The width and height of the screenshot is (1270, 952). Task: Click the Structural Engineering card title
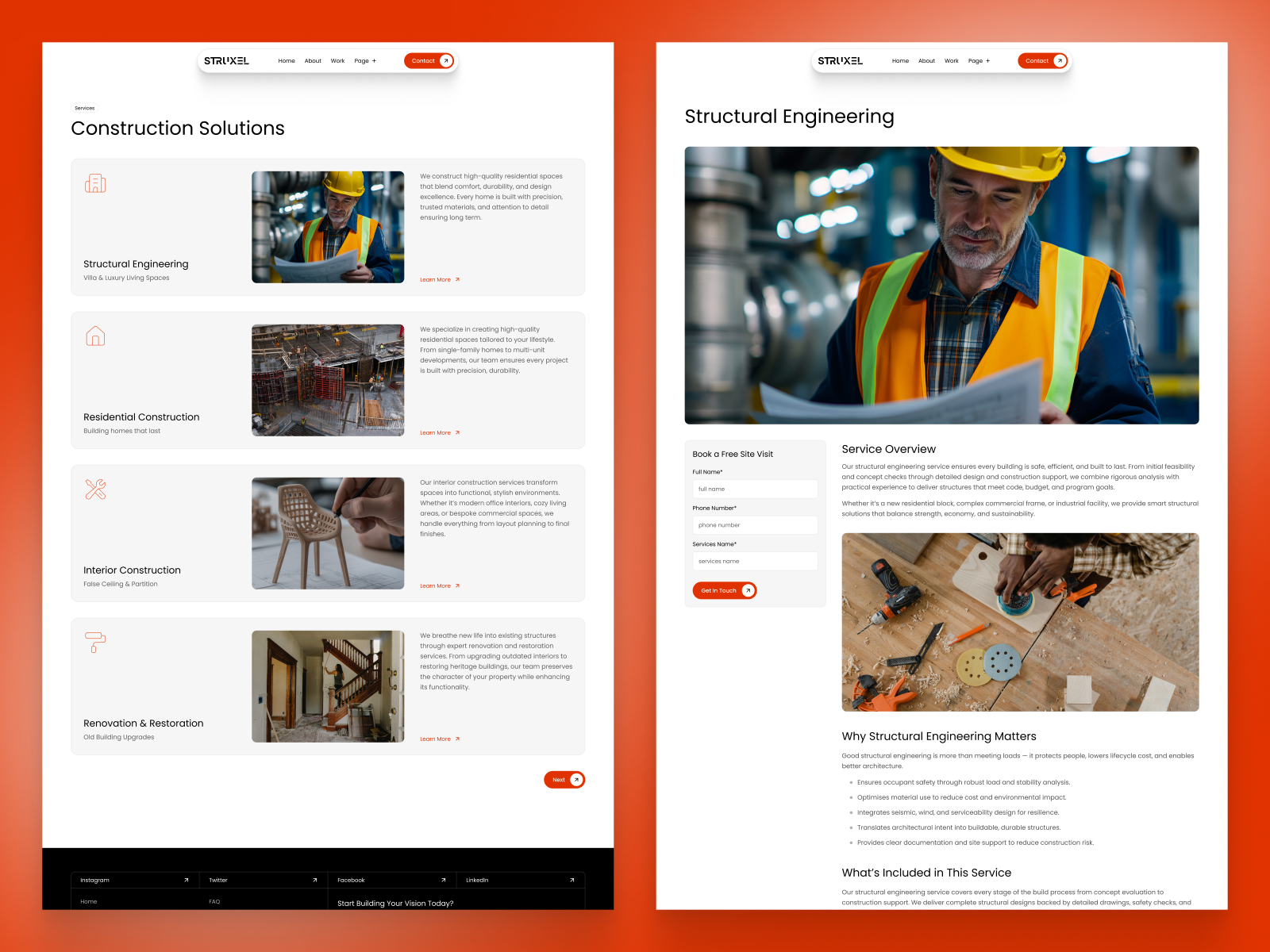coord(136,264)
